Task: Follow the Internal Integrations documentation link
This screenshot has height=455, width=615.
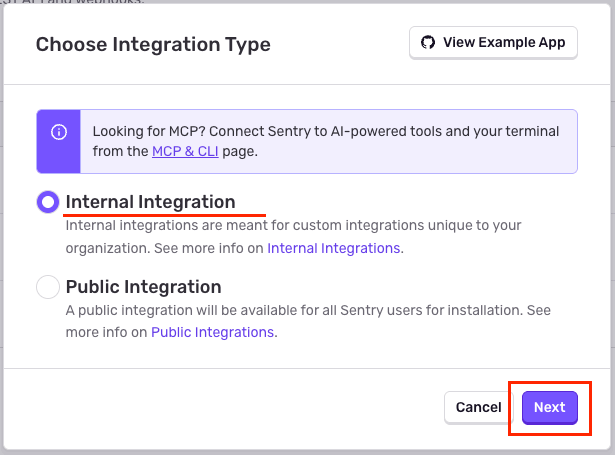Action: coord(333,248)
